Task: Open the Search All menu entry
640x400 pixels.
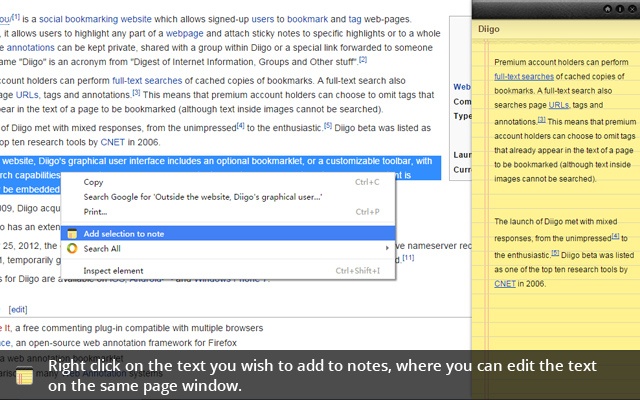Action: (x=228, y=248)
